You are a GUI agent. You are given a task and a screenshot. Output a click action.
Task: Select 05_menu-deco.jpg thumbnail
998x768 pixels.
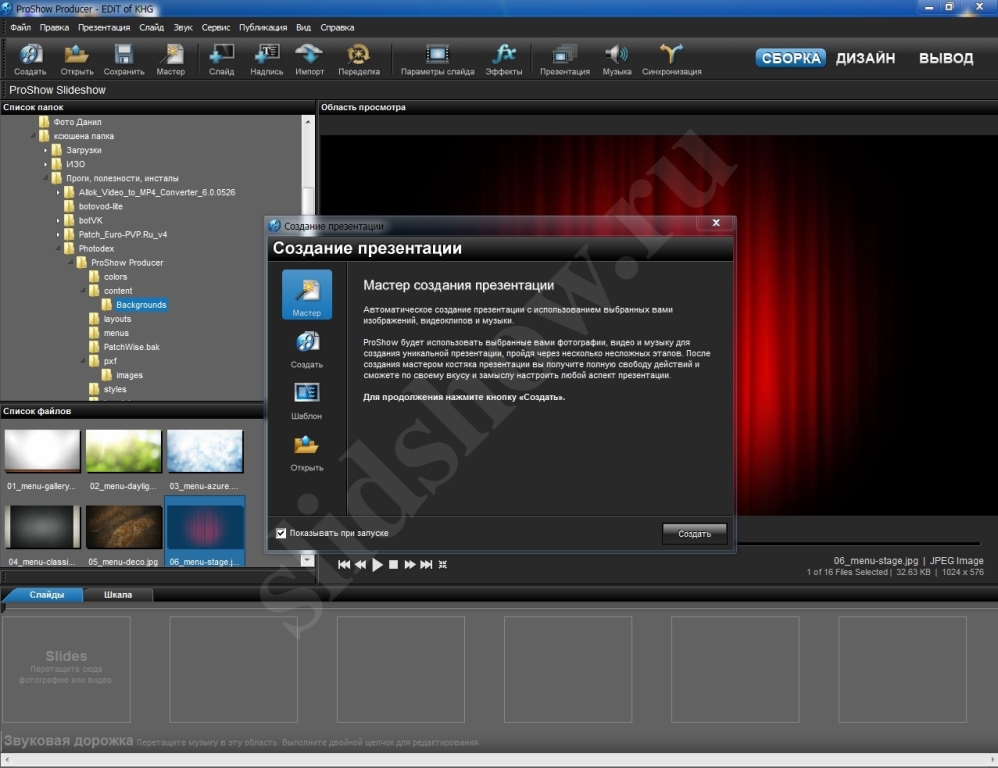[123, 527]
